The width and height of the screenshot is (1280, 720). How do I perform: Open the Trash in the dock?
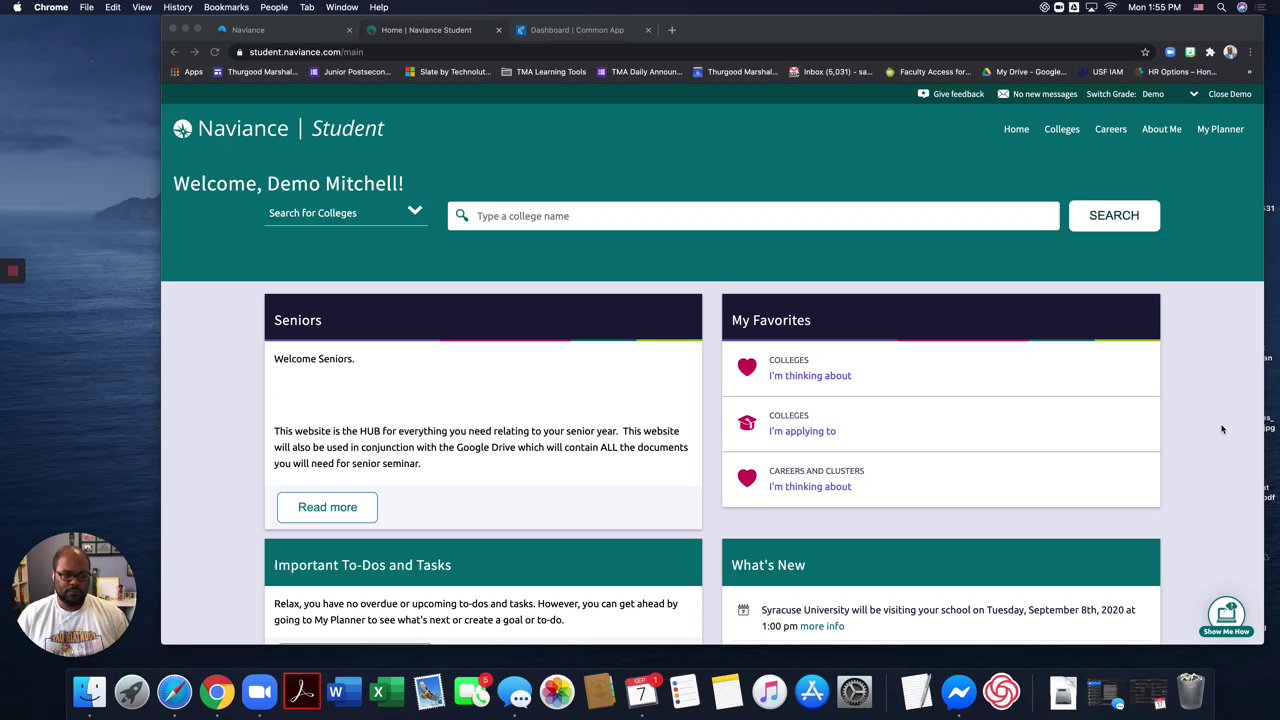pos(1190,692)
